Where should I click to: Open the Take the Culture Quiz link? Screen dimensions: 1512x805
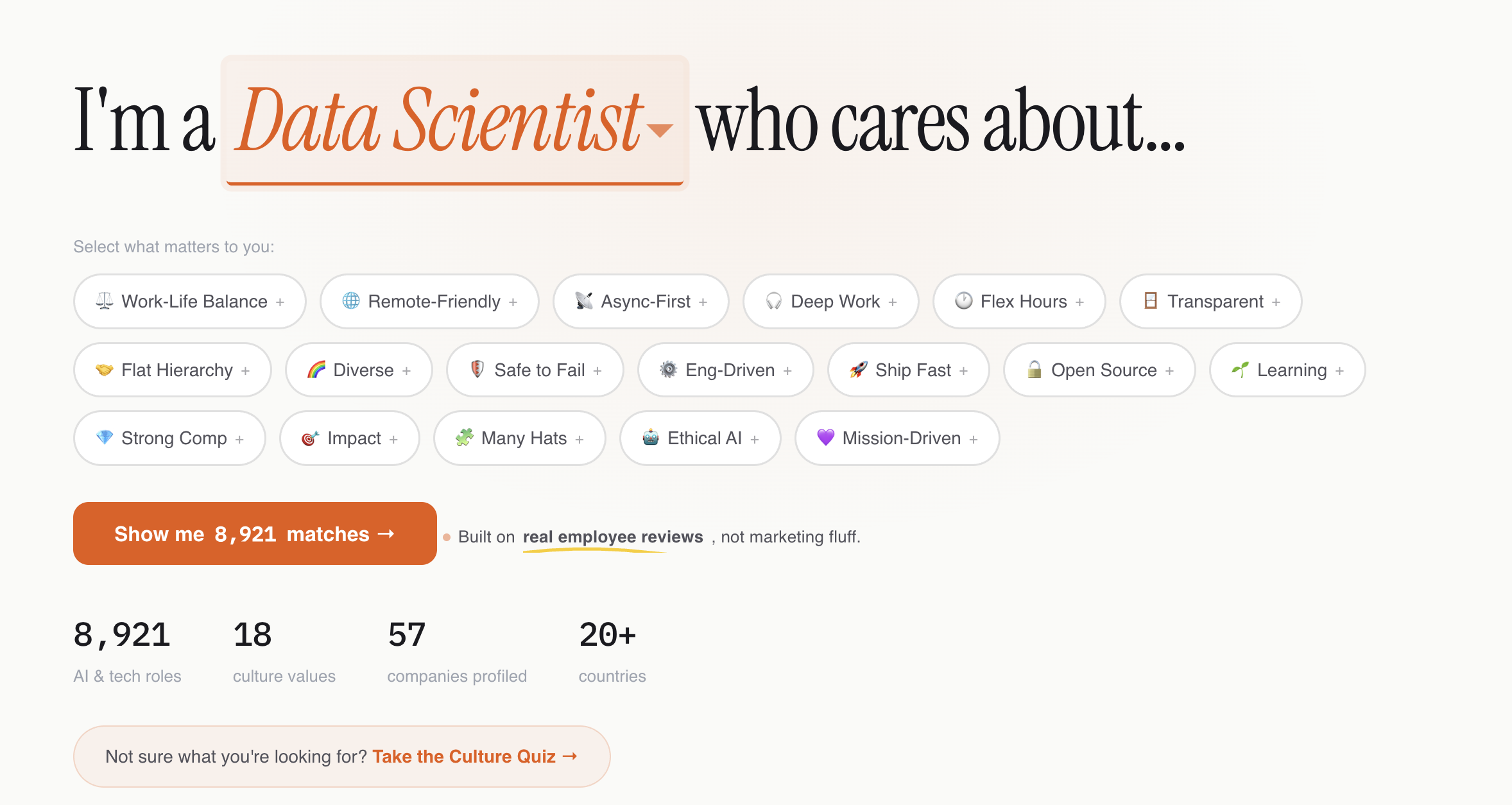coord(474,756)
